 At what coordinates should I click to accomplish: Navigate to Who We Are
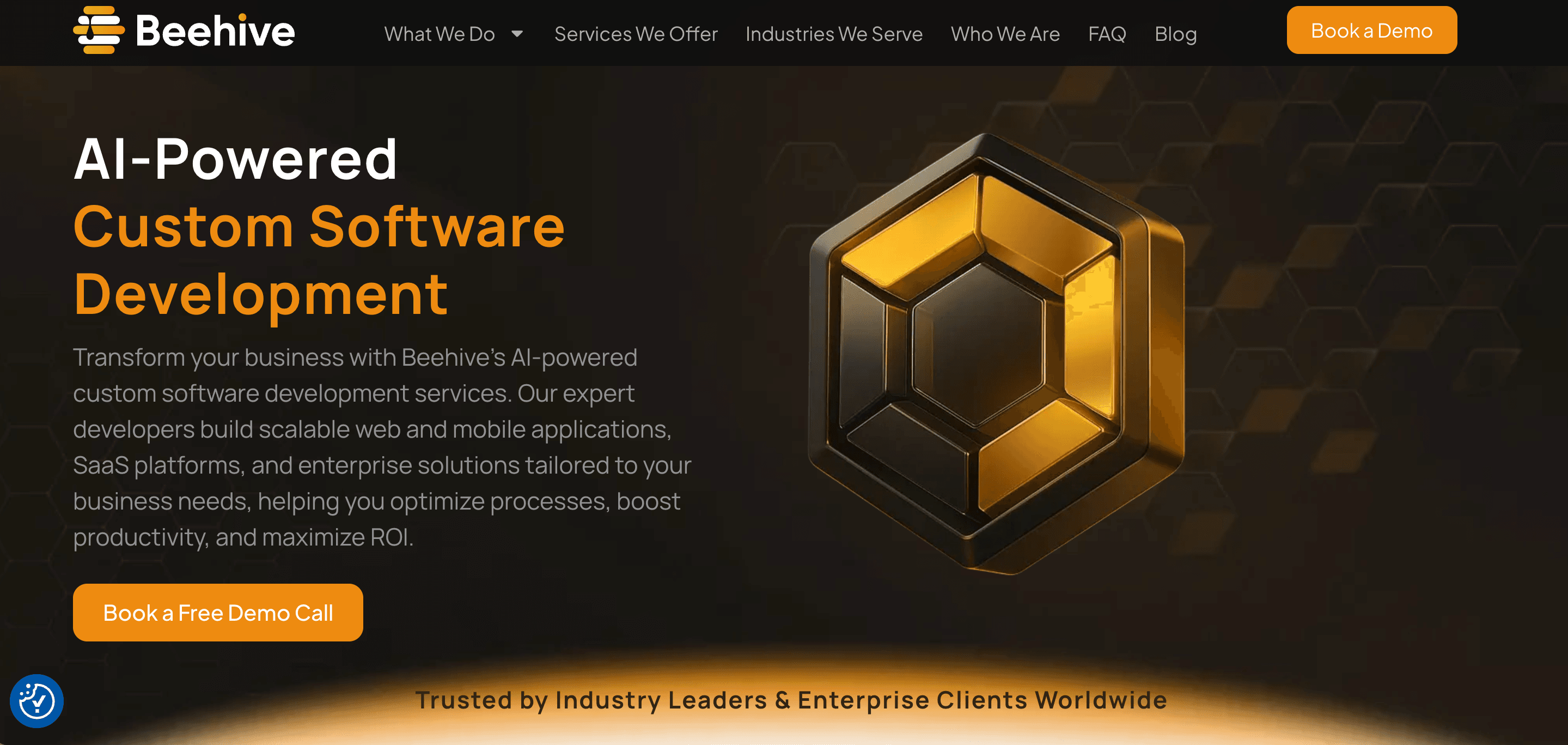coord(1005,34)
